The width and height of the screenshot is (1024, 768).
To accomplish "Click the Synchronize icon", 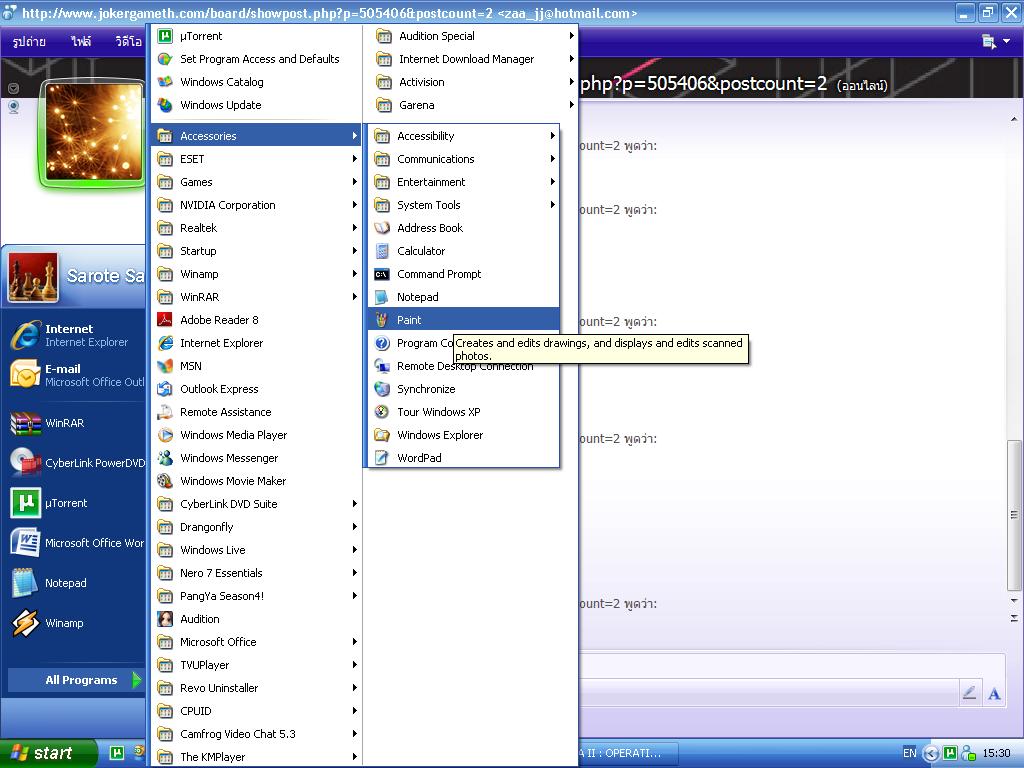I will 382,389.
